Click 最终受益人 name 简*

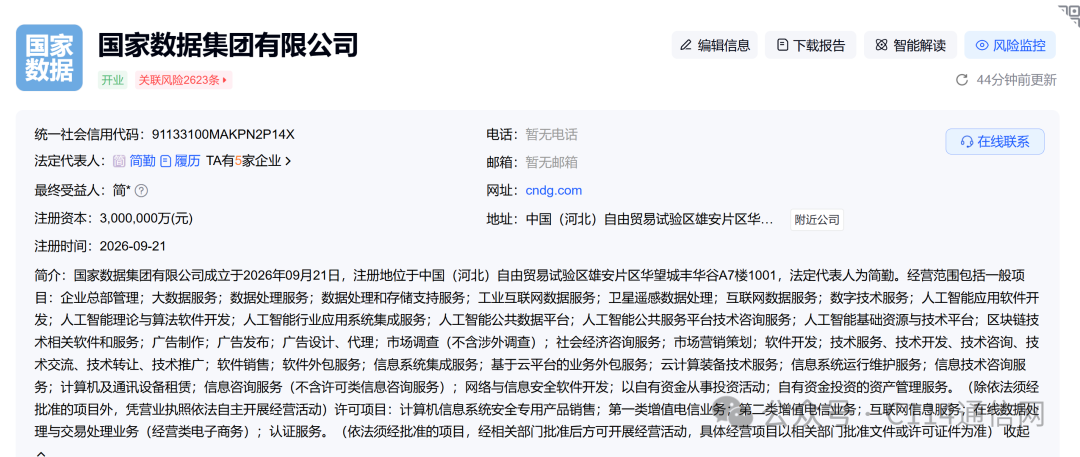pos(121,190)
